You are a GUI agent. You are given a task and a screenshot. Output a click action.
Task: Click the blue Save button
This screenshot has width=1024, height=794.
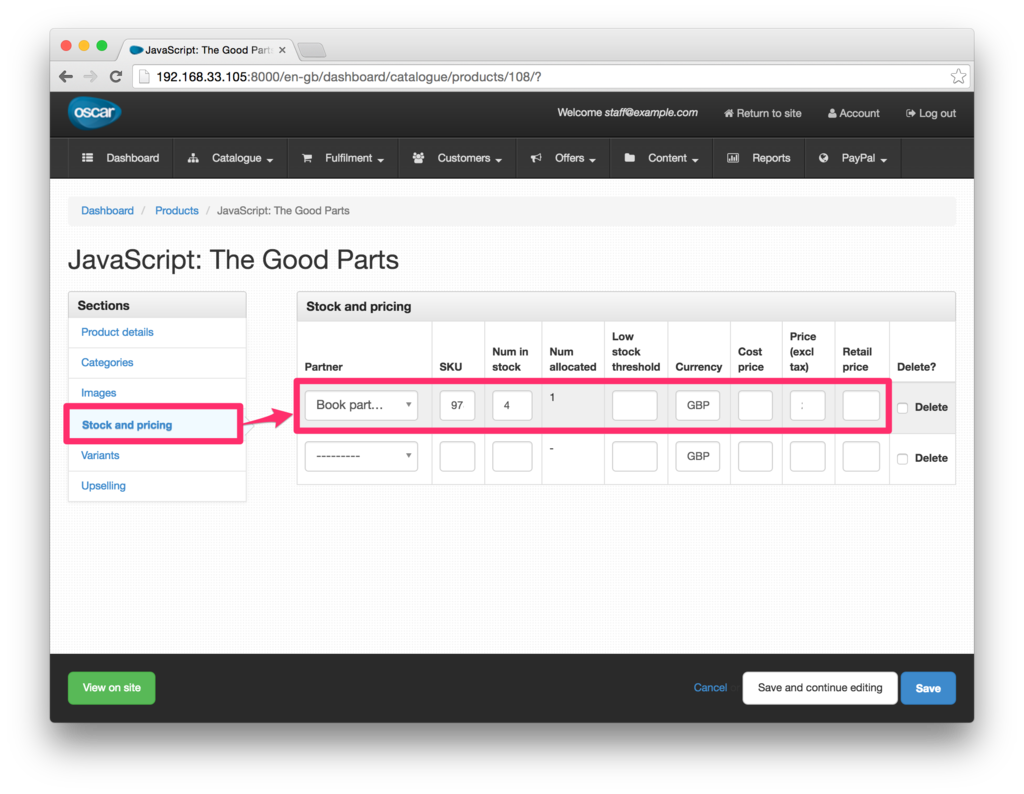pyautogui.click(x=928, y=688)
